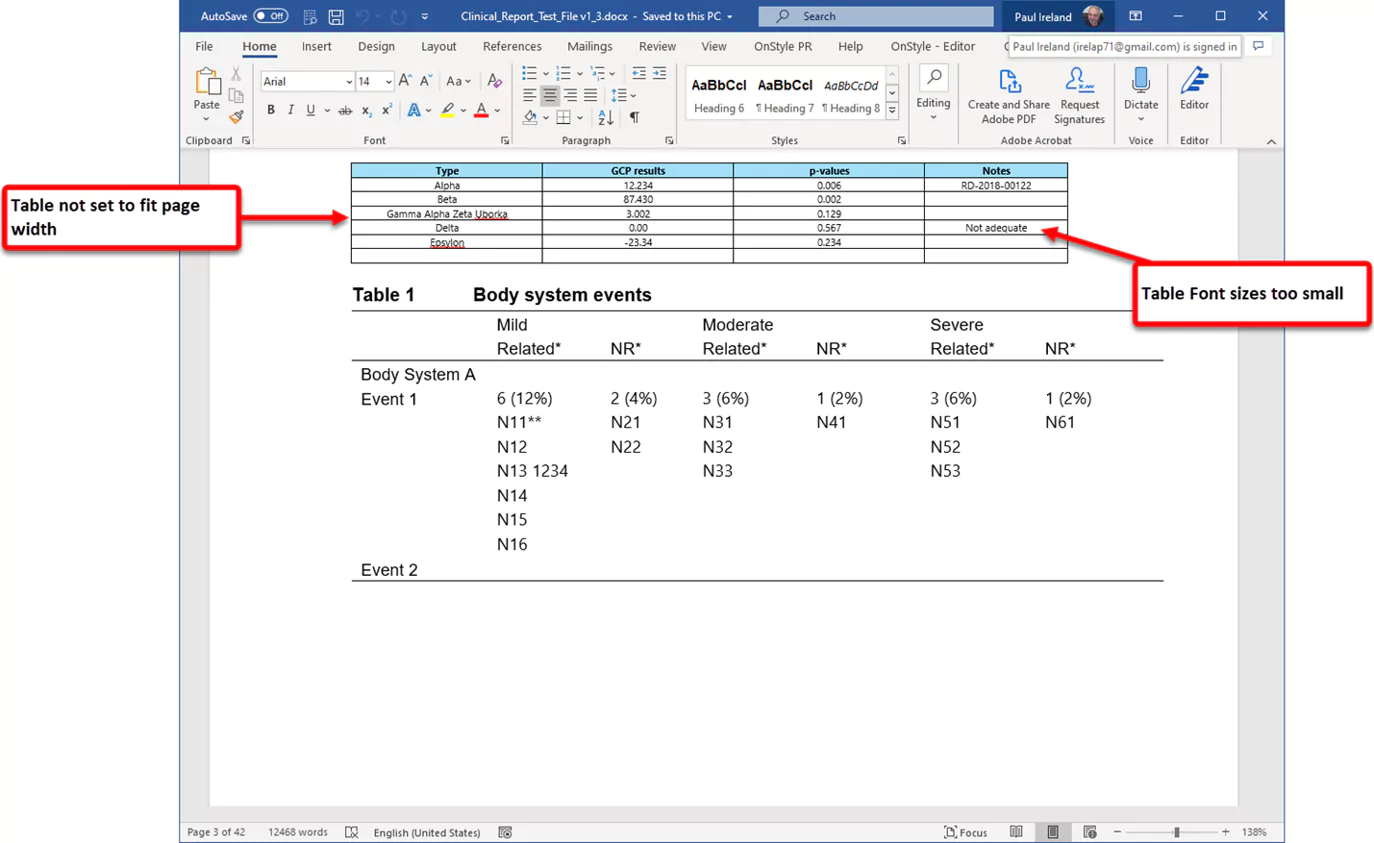Screen dimensions: 1374x843
Task: Open the File menu tab
Action: pos(204,46)
